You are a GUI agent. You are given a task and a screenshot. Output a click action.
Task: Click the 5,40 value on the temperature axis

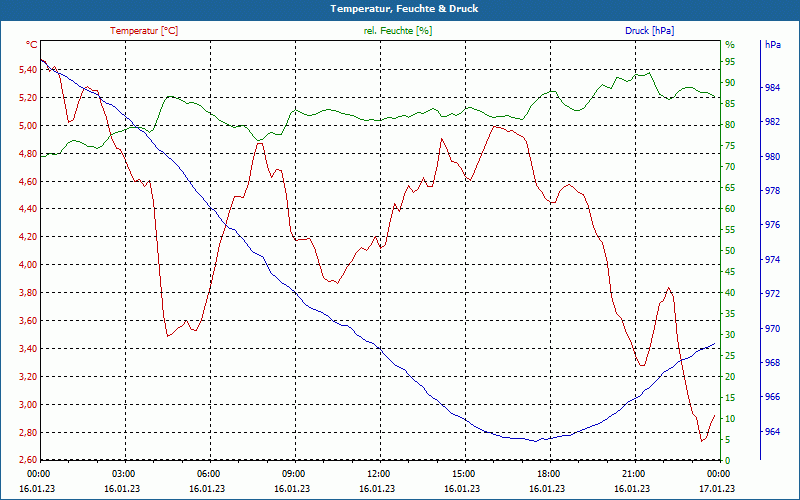tap(28, 69)
